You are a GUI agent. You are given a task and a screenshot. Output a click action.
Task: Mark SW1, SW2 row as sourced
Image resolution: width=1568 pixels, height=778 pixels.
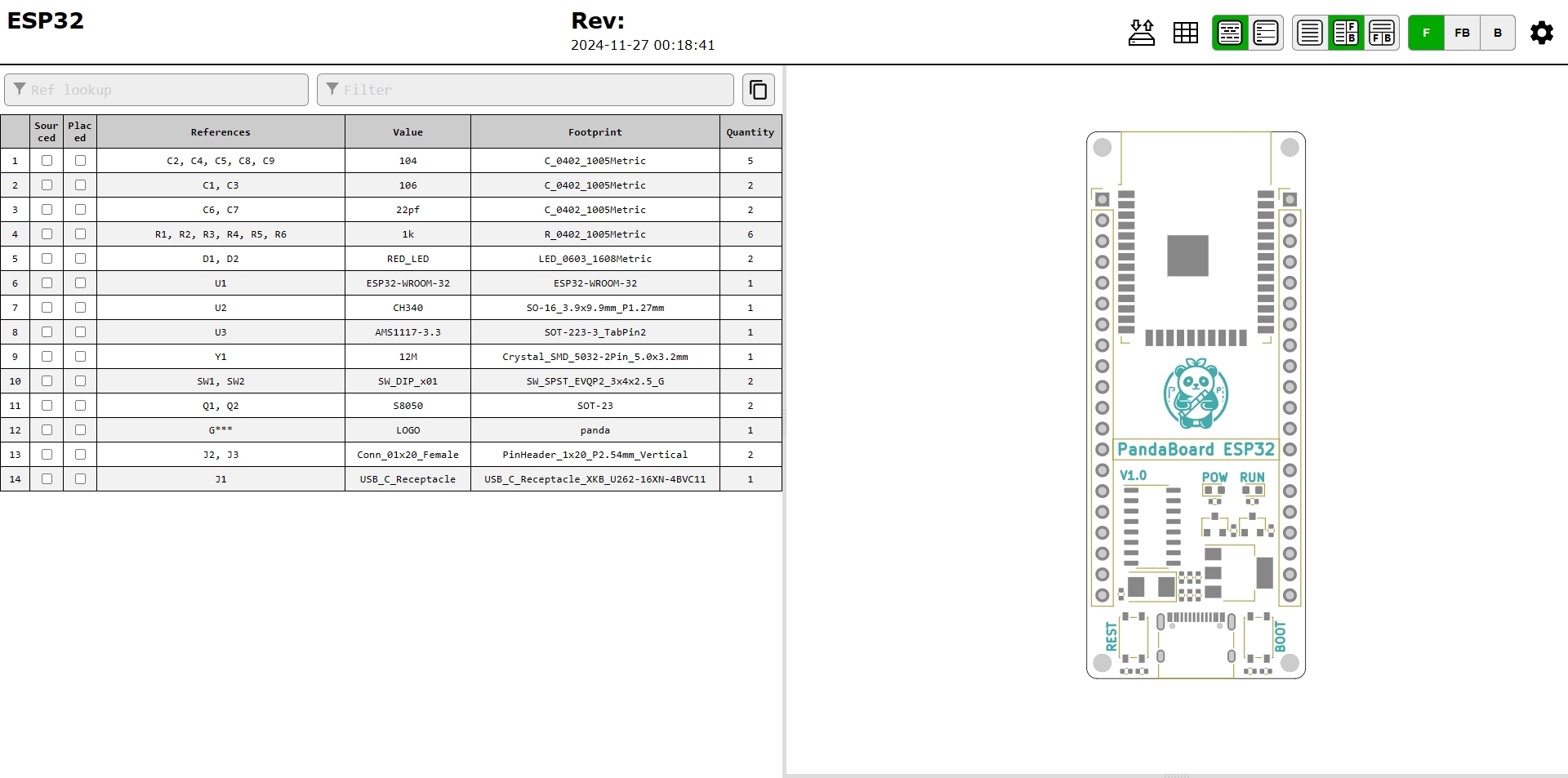(x=47, y=381)
